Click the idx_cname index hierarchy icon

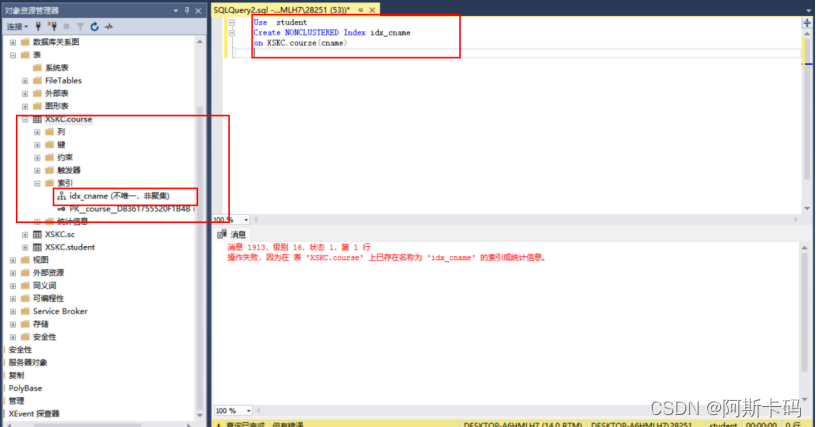coord(61,196)
